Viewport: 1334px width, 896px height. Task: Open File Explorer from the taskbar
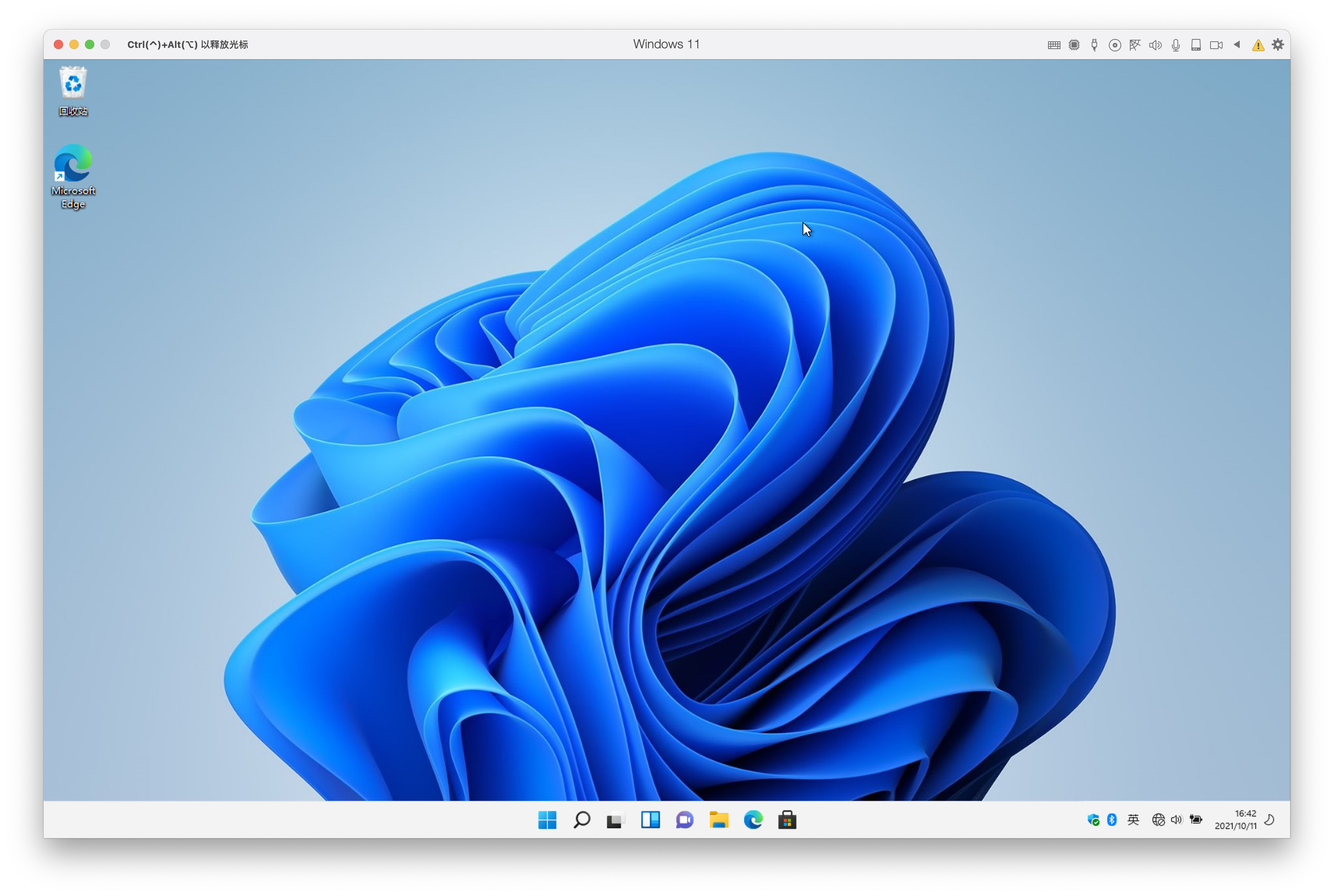(x=719, y=820)
